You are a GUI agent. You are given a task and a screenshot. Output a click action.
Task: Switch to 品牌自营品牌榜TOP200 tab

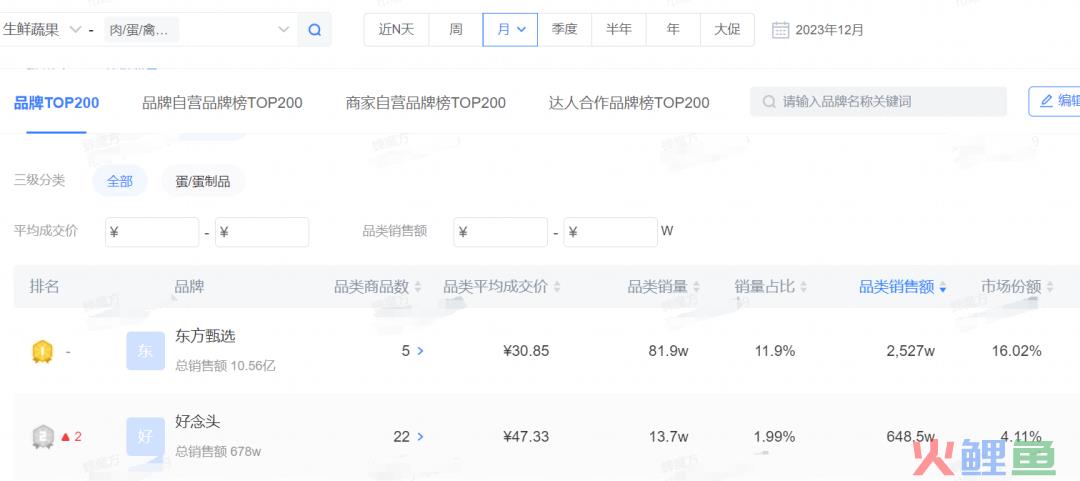click(x=222, y=103)
